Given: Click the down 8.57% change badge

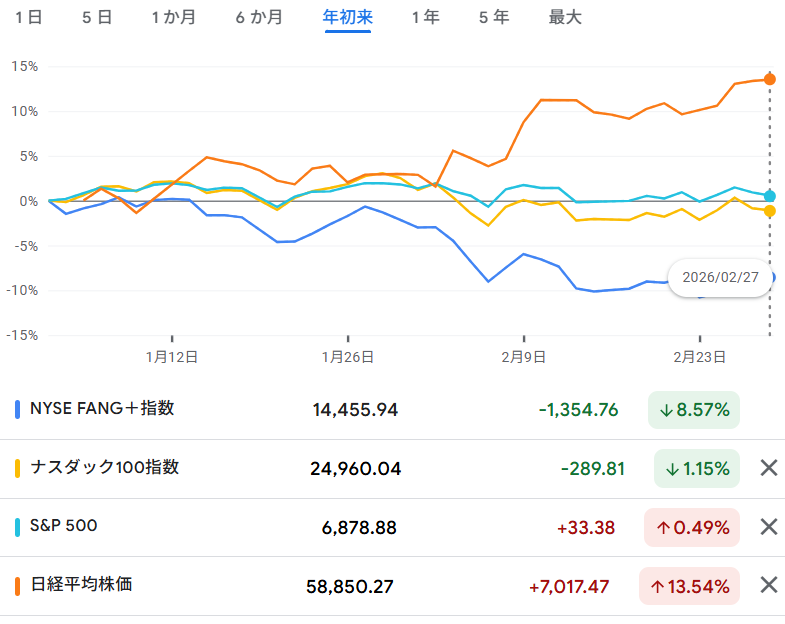Looking at the screenshot, I should click(694, 410).
